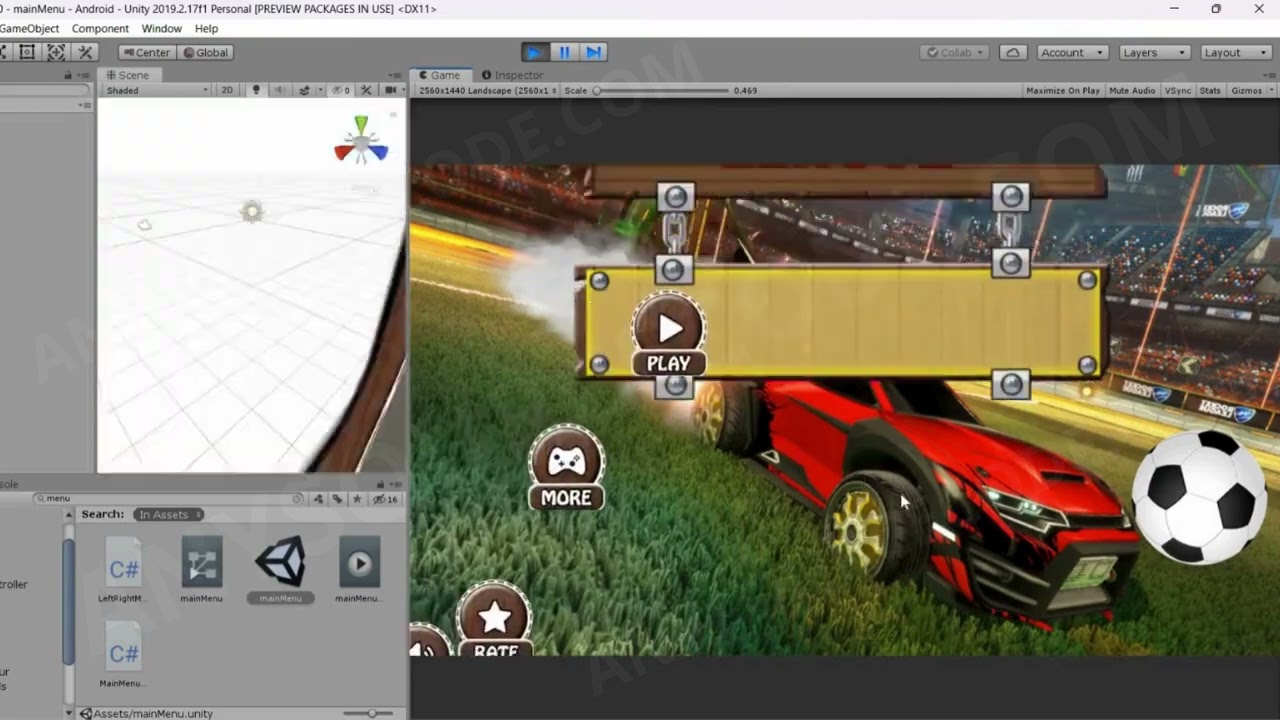The width and height of the screenshot is (1280, 720).
Task: Click the soccer ball in game view
Action: 1199,497
